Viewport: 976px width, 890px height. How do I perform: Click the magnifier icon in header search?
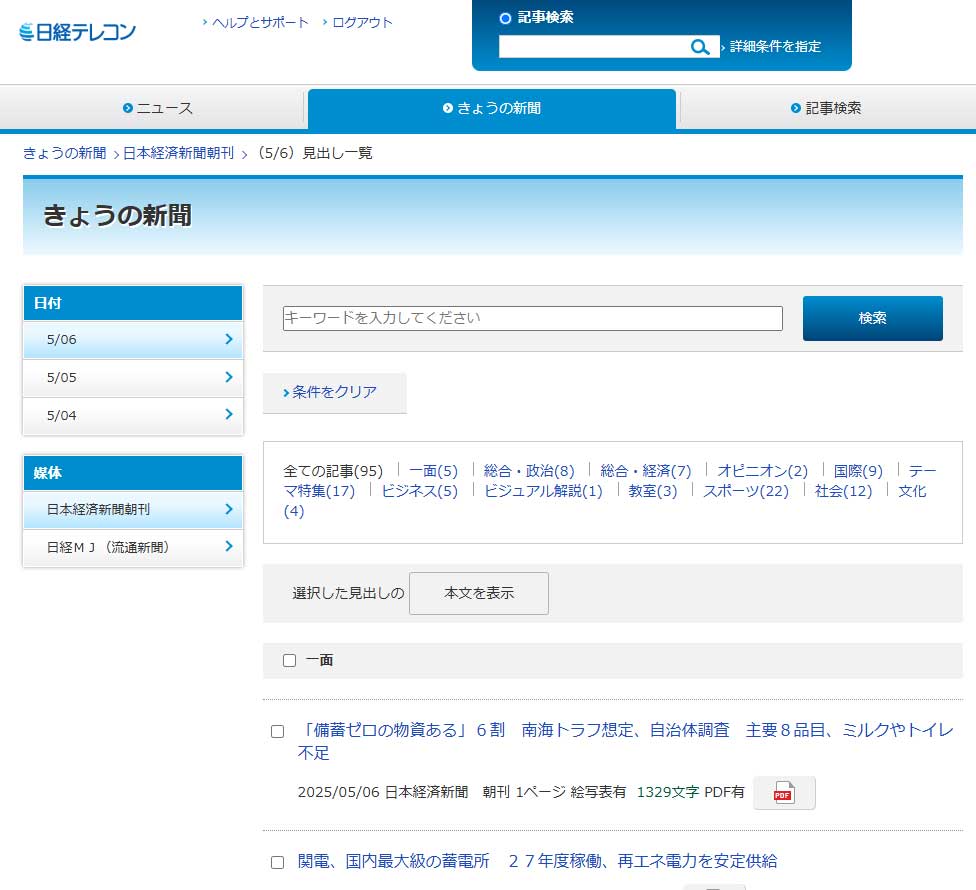click(x=700, y=47)
